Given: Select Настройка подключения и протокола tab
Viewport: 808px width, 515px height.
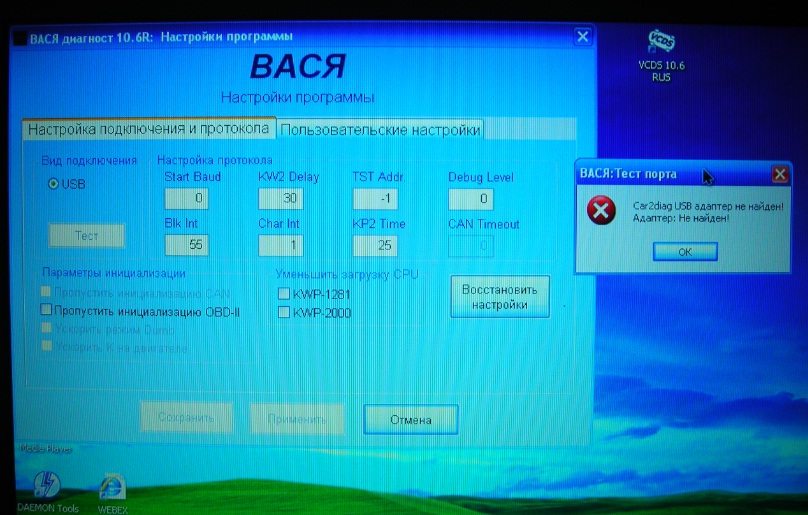Looking at the screenshot, I should (148, 129).
